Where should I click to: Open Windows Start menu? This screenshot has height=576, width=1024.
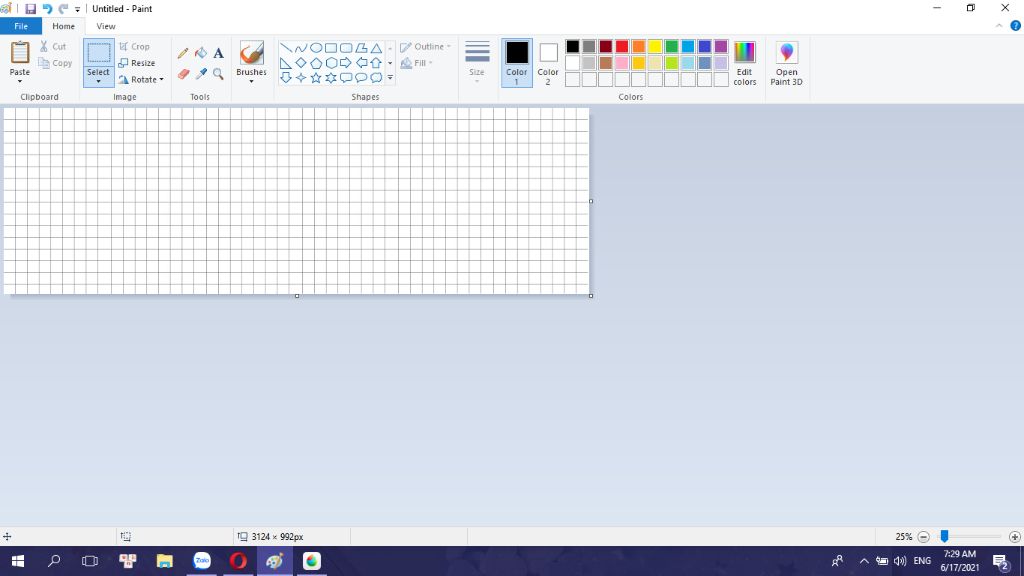pyautogui.click(x=18, y=561)
